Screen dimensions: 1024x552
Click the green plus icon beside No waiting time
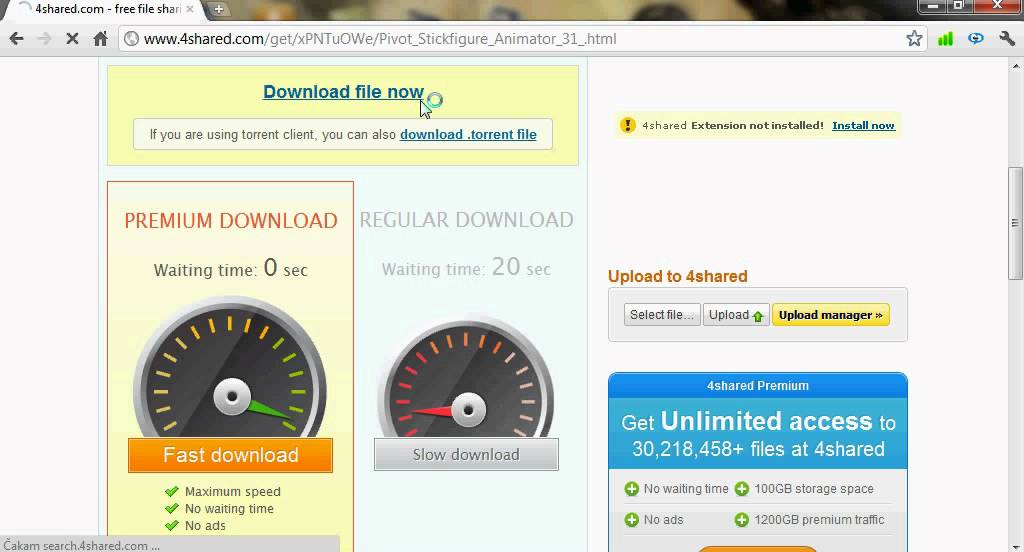(632, 489)
